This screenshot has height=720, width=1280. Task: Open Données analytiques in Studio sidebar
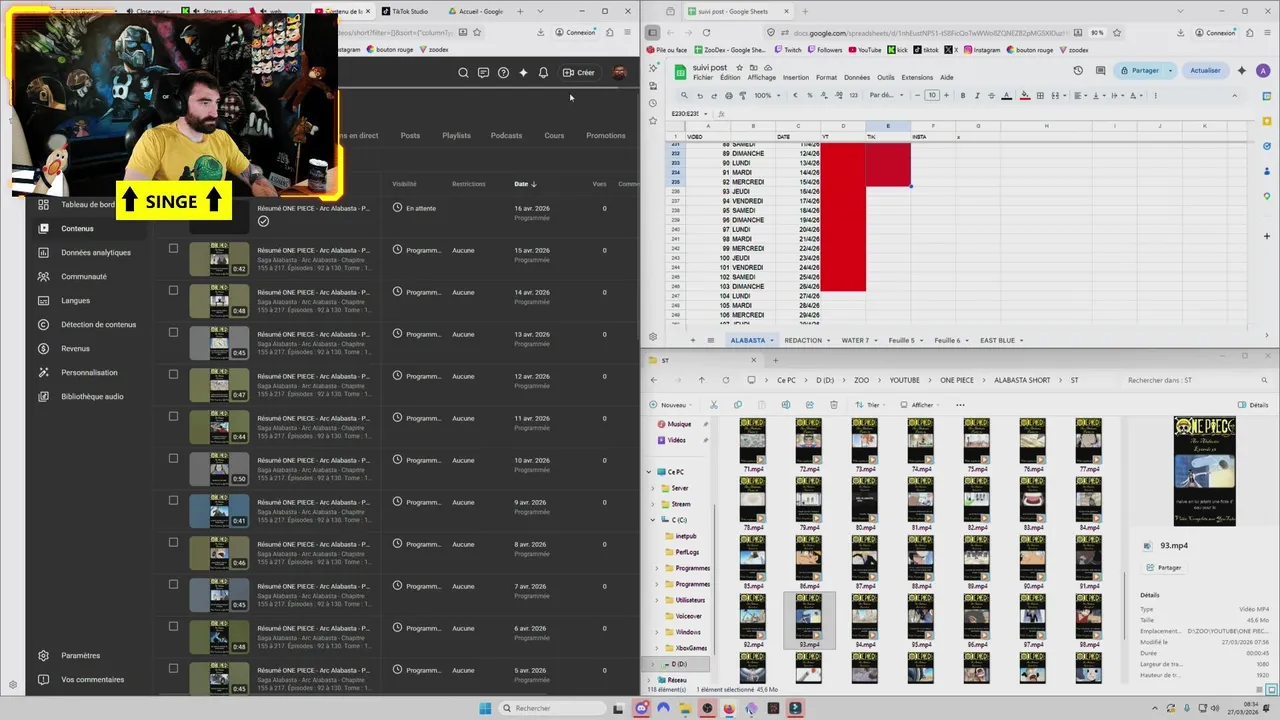tap(95, 252)
